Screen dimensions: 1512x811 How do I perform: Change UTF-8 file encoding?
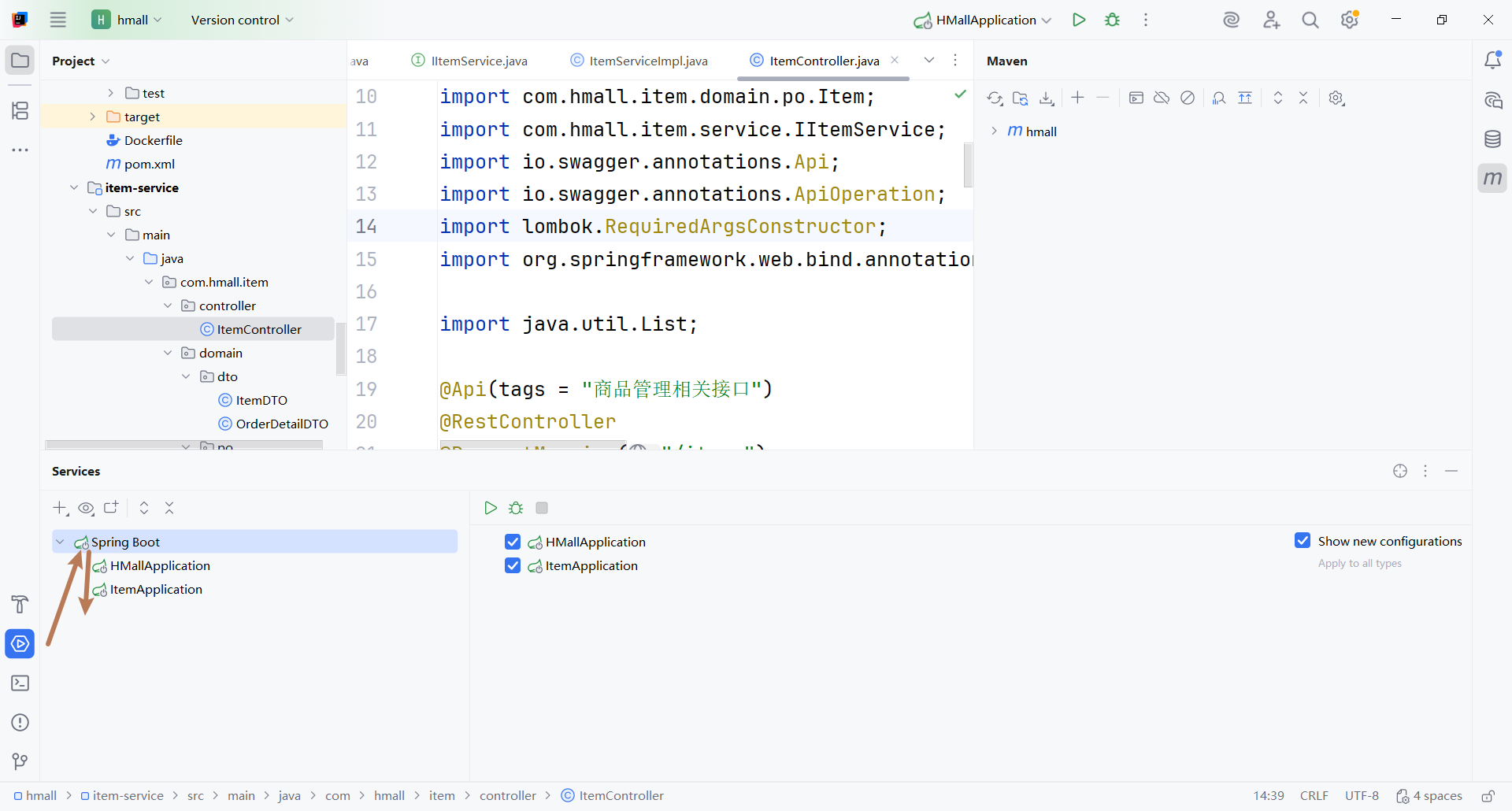coord(1362,796)
